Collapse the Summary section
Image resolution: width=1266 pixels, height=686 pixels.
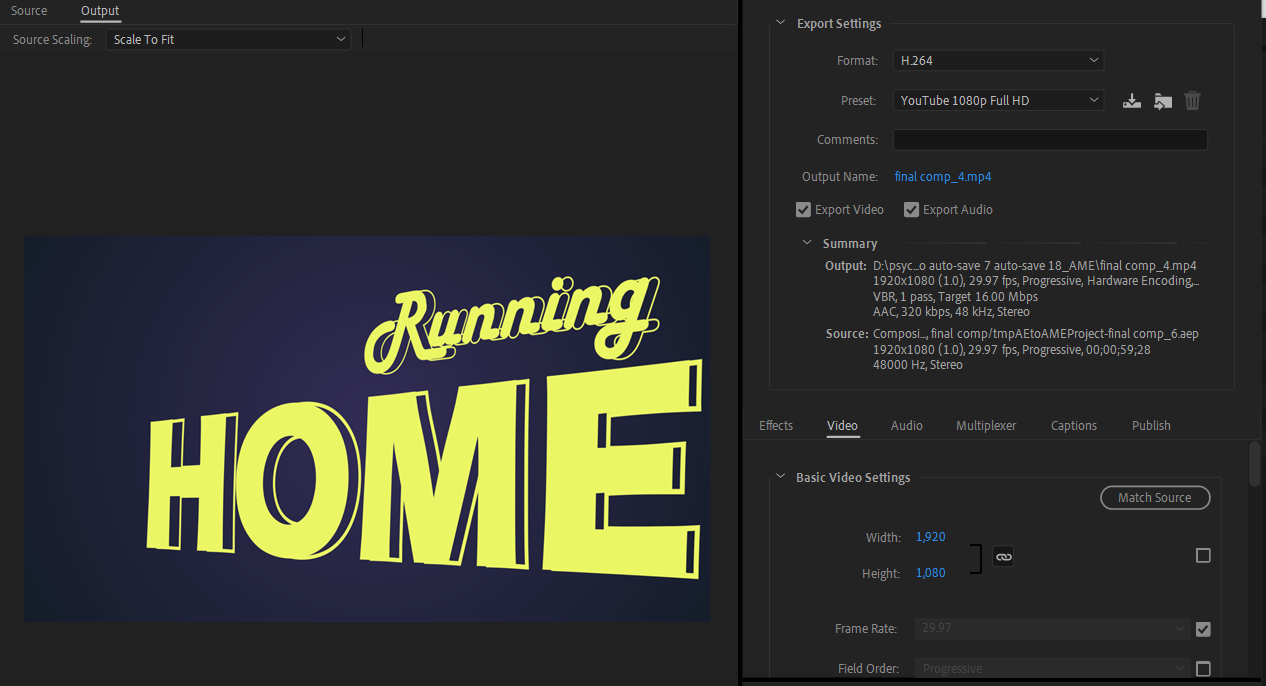[x=807, y=242]
